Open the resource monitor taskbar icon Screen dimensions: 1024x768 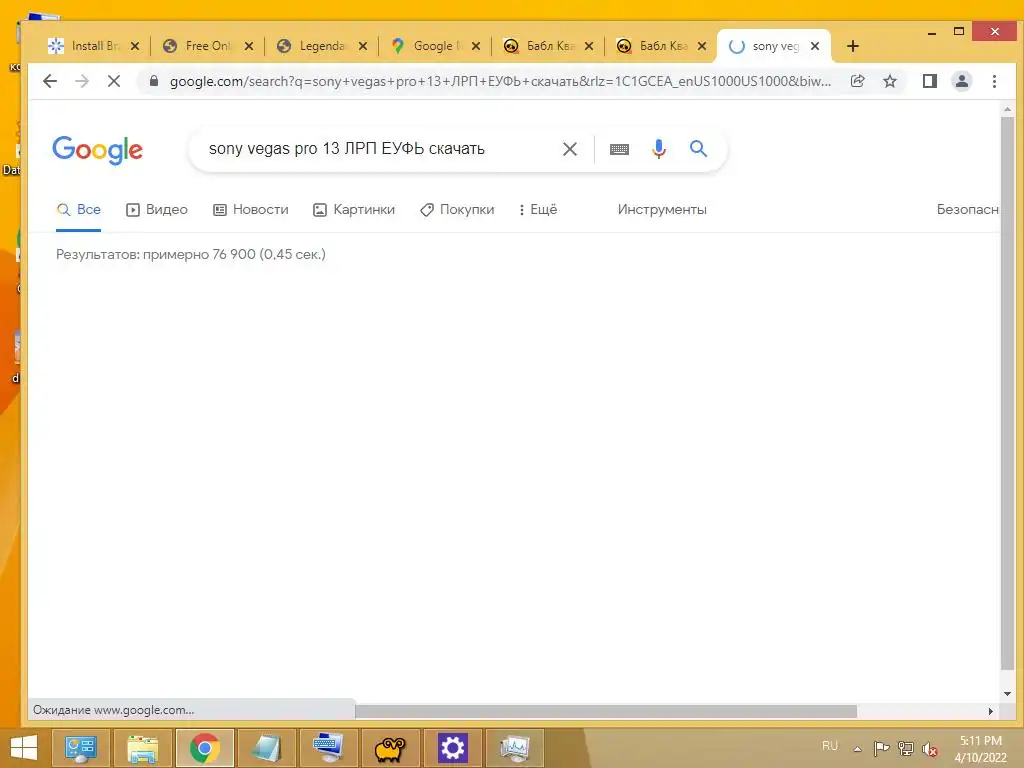point(515,748)
